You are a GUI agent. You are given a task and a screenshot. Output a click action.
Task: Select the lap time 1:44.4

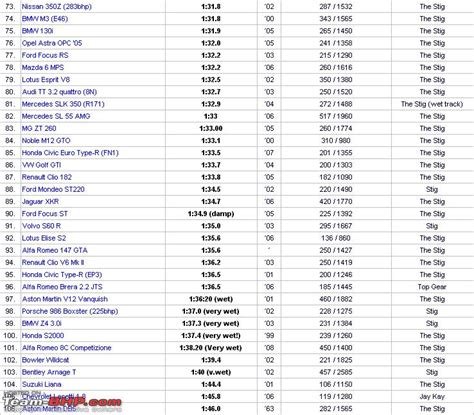click(211, 384)
